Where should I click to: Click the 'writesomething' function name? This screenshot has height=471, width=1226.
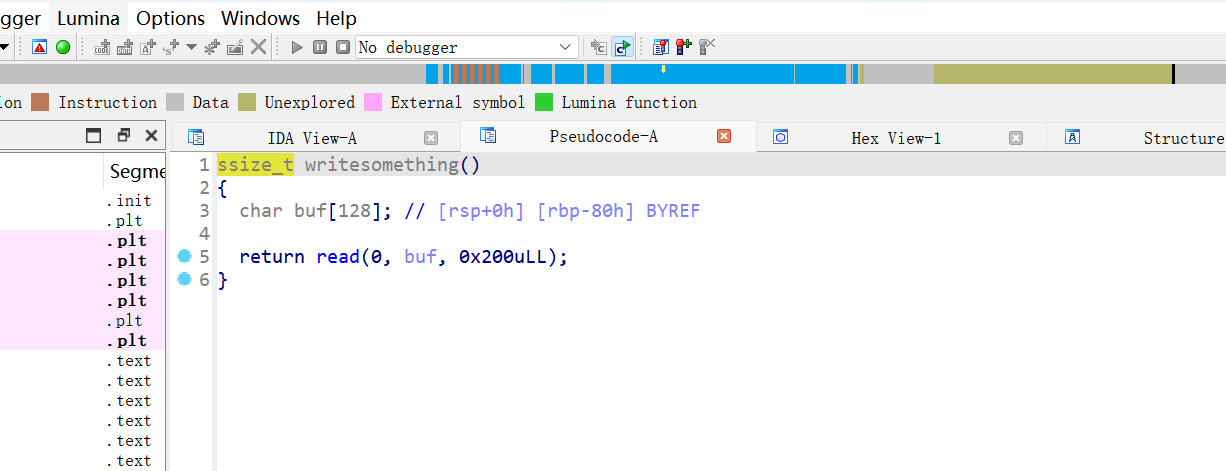(382, 165)
